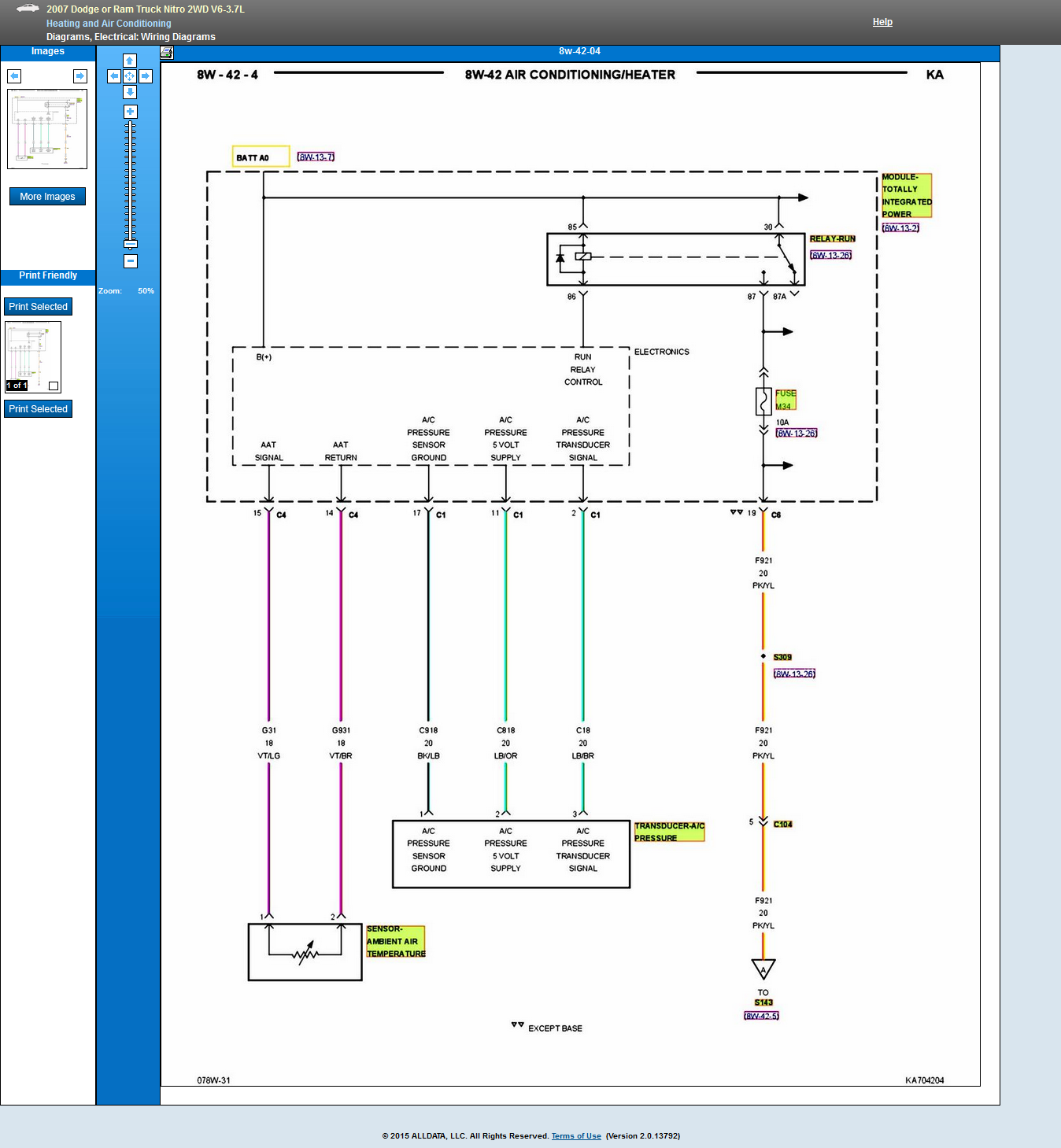Image resolution: width=1061 pixels, height=1148 pixels.
Task: Pan the diagram left with the pan-left arrow
Action: click(x=114, y=76)
